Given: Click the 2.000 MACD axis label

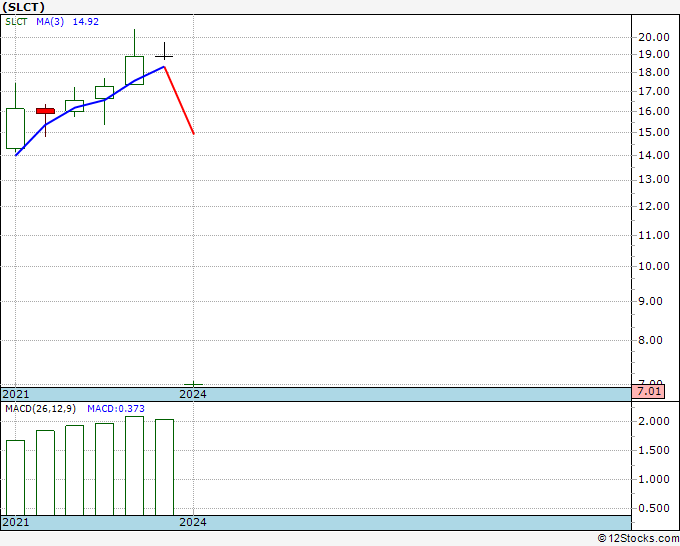Looking at the screenshot, I should [x=654, y=422].
